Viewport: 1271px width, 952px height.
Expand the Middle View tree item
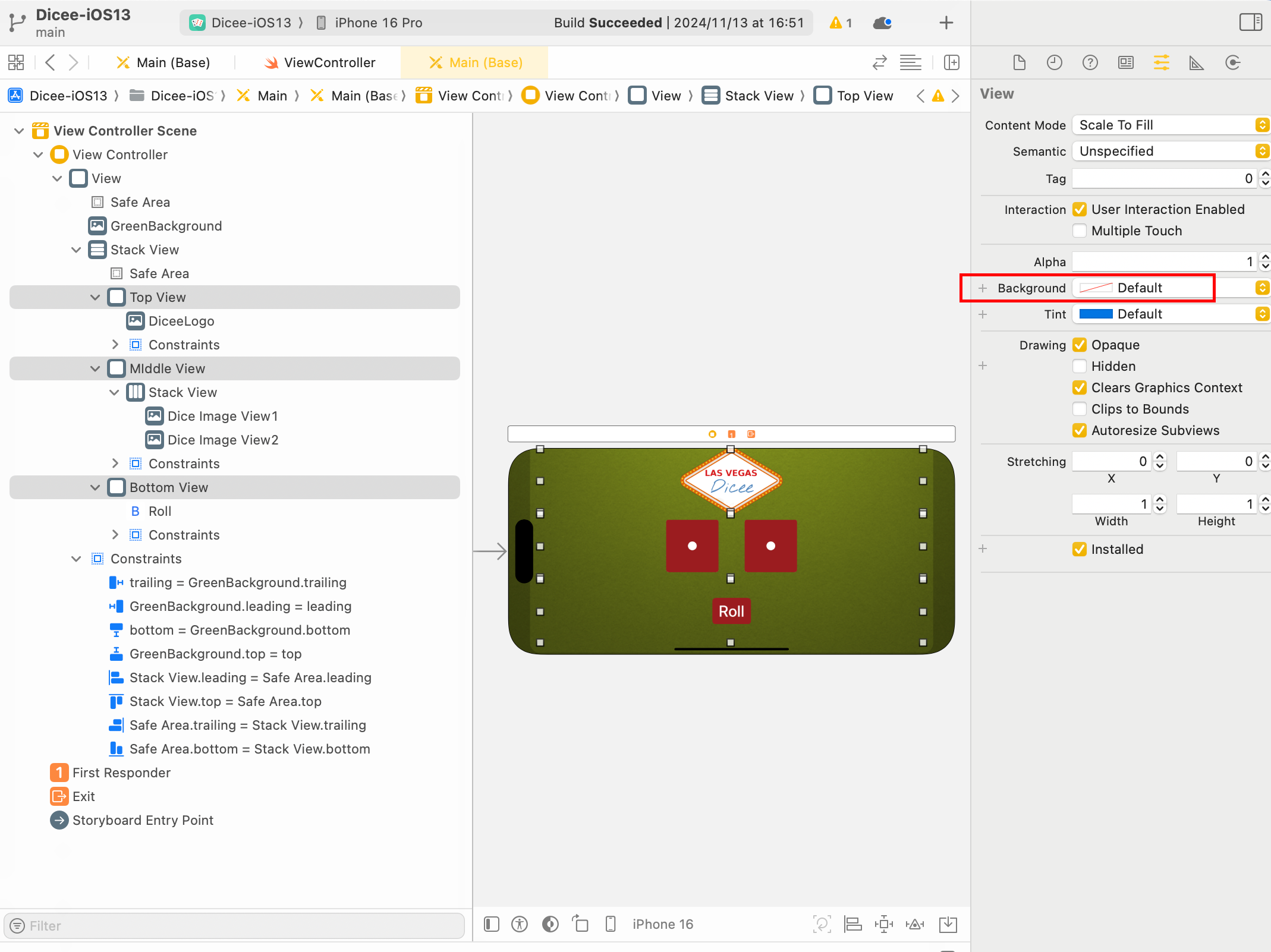coord(96,369)
